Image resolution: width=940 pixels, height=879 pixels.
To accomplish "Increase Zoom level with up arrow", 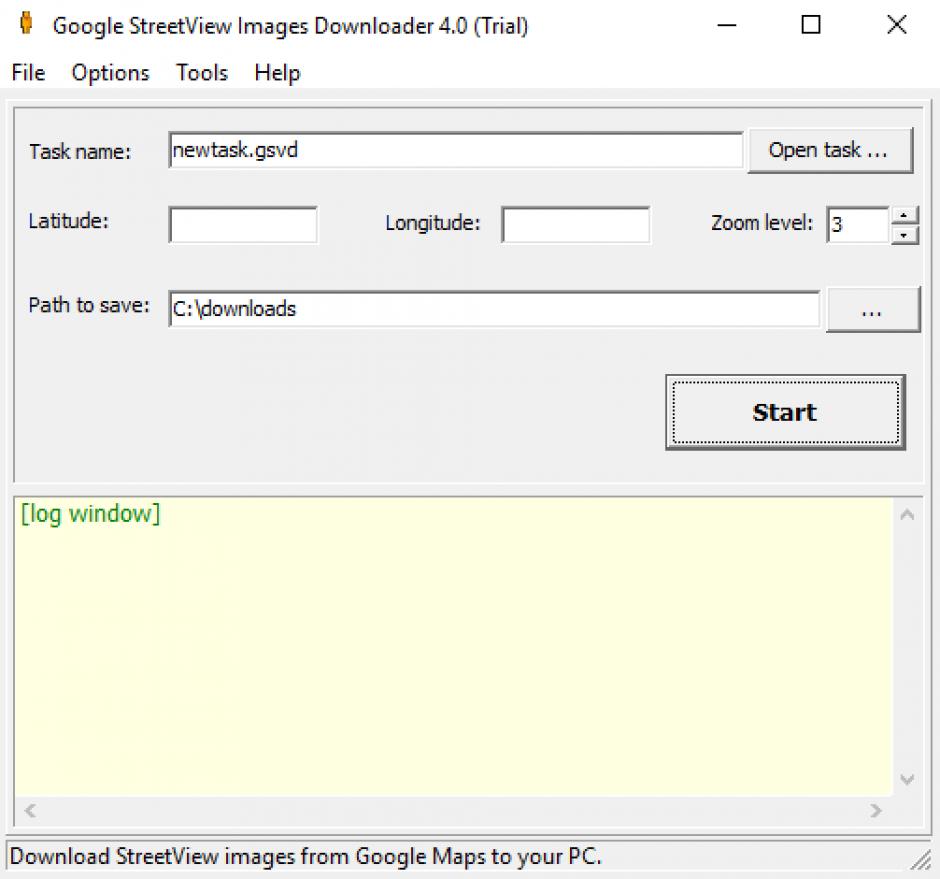I will (905, 215).
